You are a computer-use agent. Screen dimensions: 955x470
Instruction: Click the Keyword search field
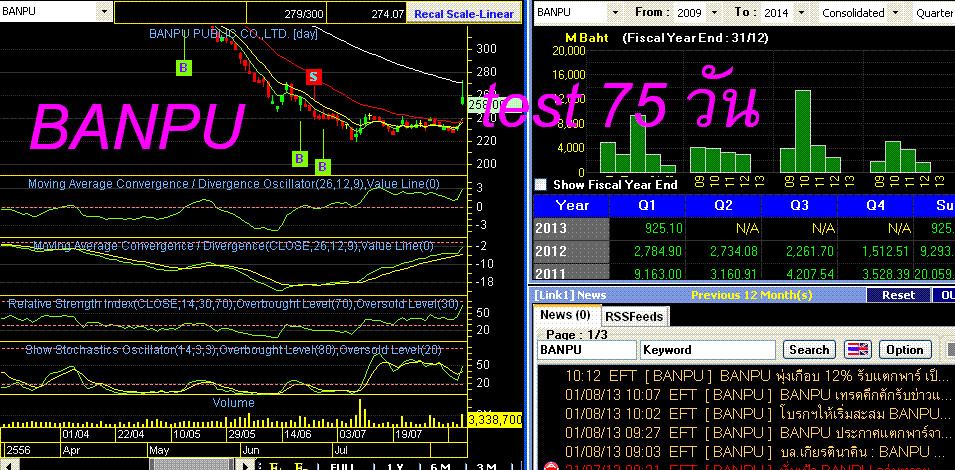[708, 350]
